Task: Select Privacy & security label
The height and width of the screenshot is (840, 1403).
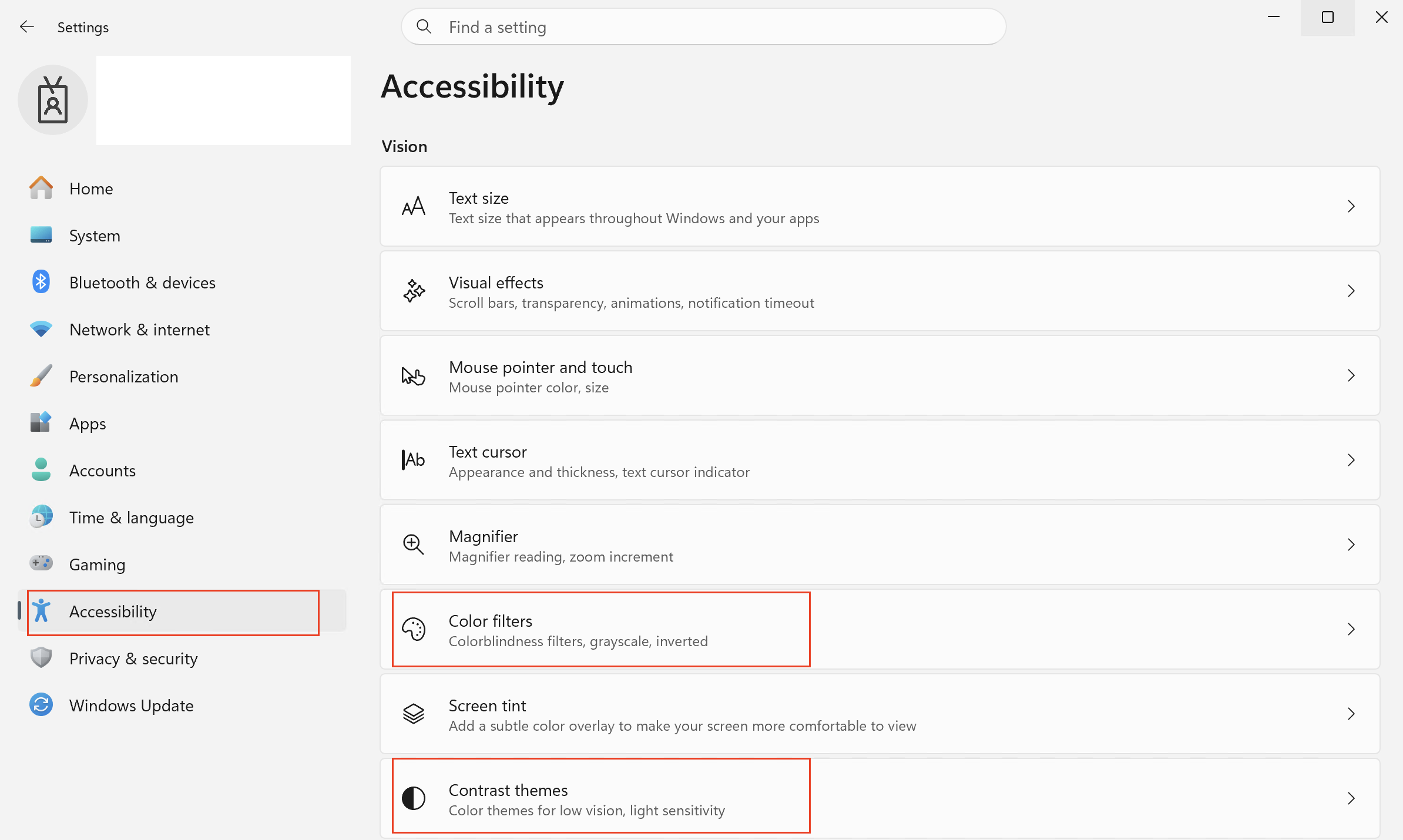Action: pyautogui.click(x=133, y=658)
